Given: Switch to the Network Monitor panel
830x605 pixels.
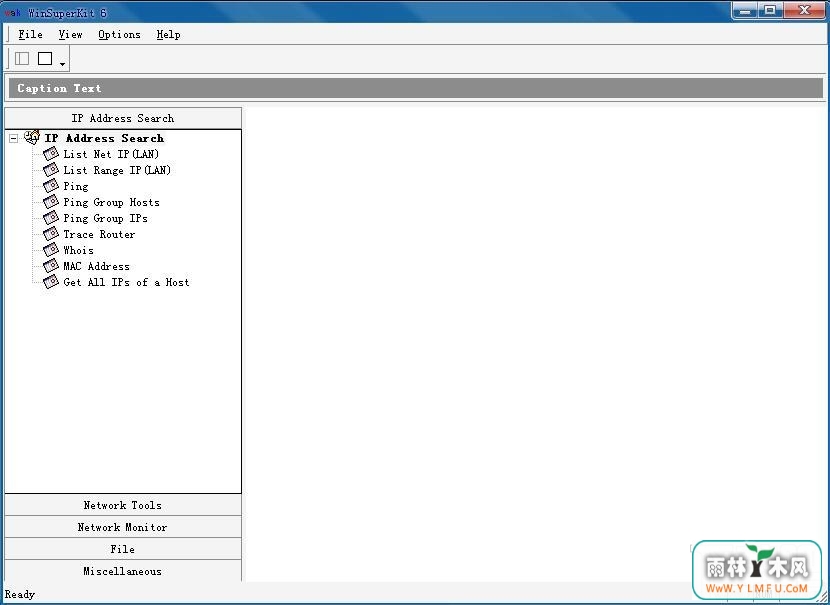Looking at the screenshot, I should 123,527.
